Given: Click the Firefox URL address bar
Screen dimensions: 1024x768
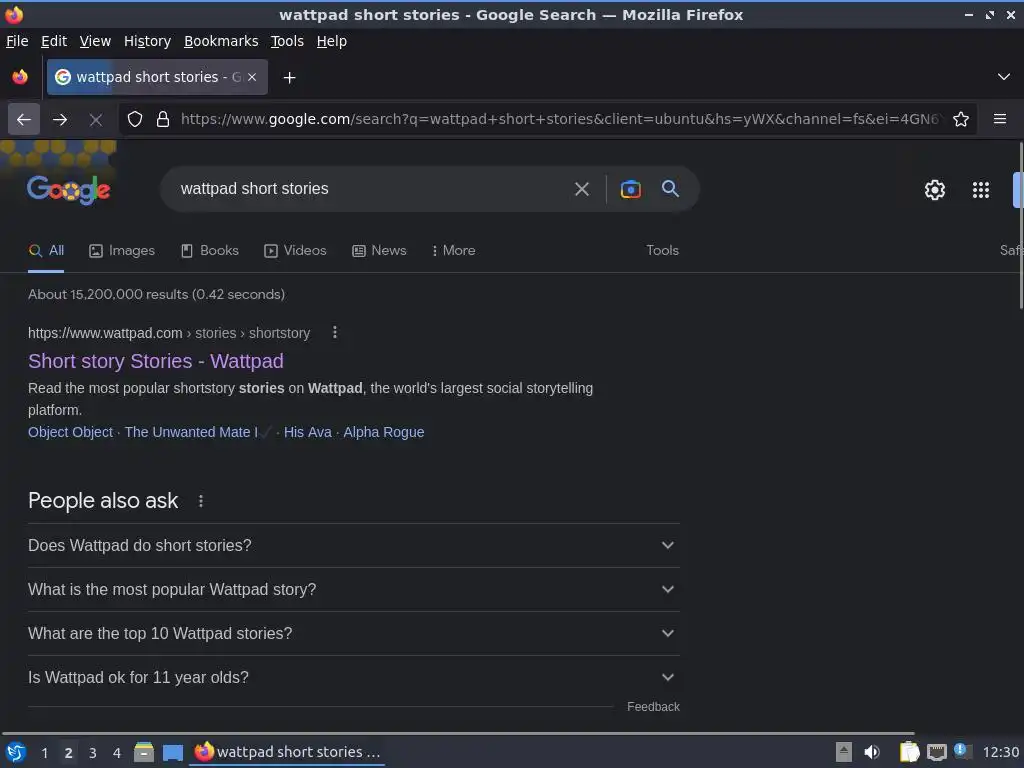Looking at the screenshot, I should [x=560, y=120].
